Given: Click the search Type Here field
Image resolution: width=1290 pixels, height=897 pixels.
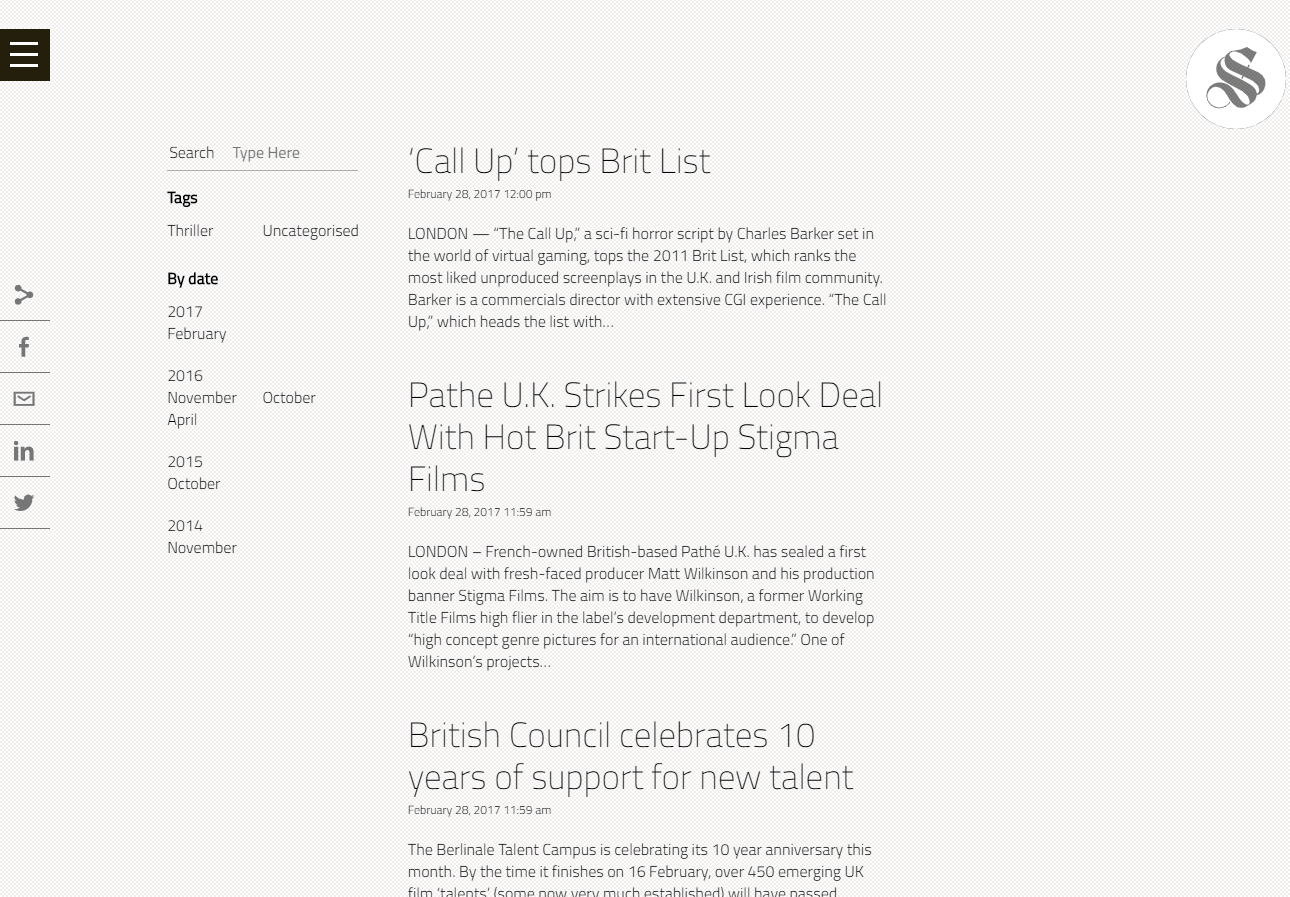Looking at the screenshot, I should (292, 153).
